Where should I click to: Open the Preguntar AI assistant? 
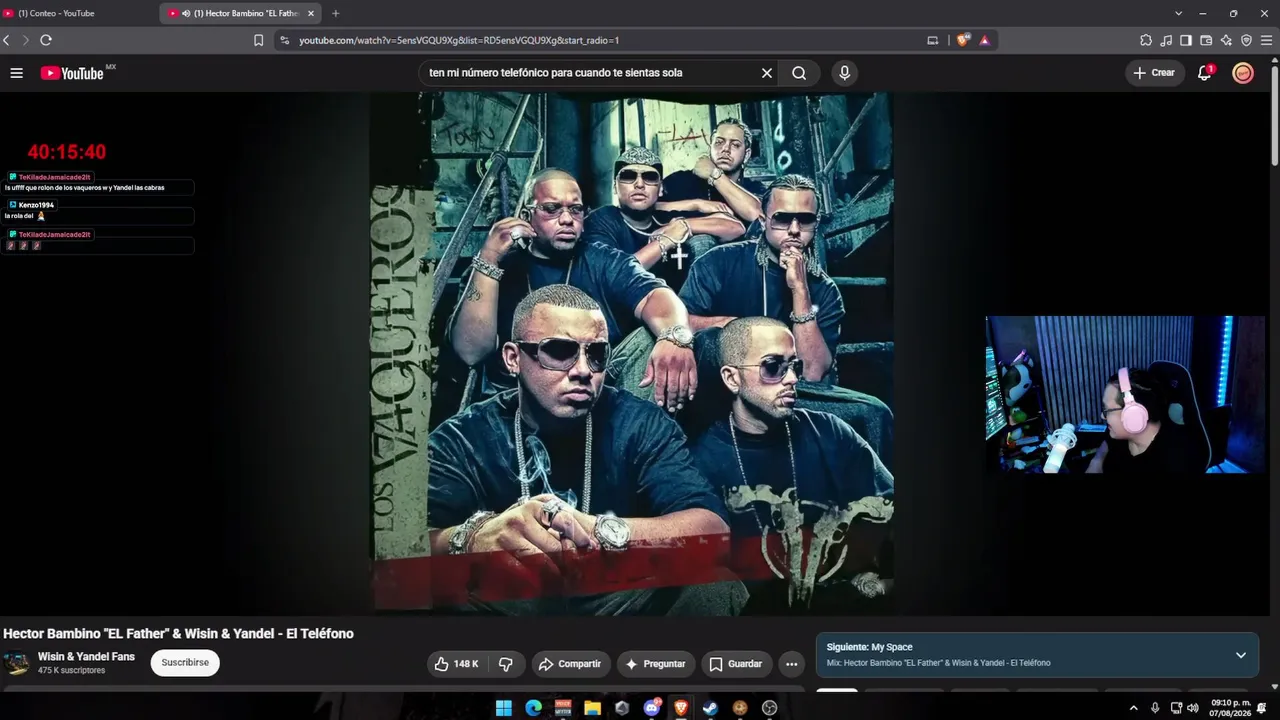click(x=655, y=664)
